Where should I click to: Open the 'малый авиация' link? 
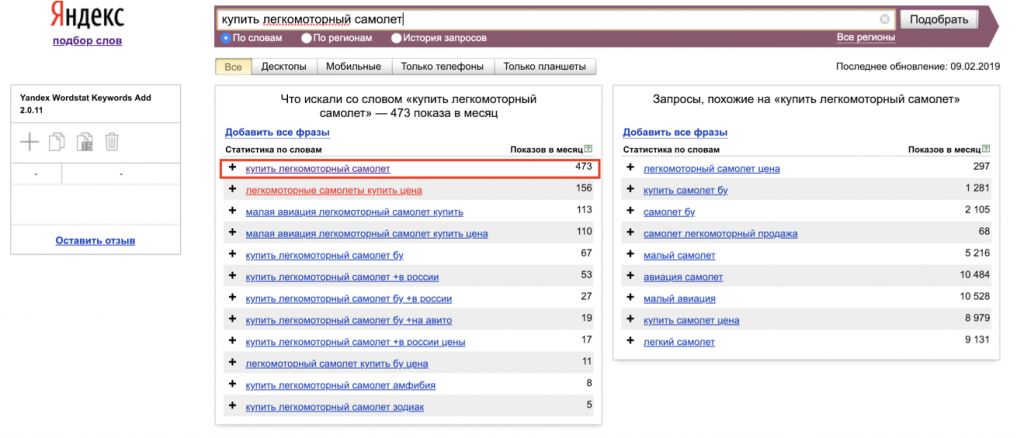click(x=679, y=299)
